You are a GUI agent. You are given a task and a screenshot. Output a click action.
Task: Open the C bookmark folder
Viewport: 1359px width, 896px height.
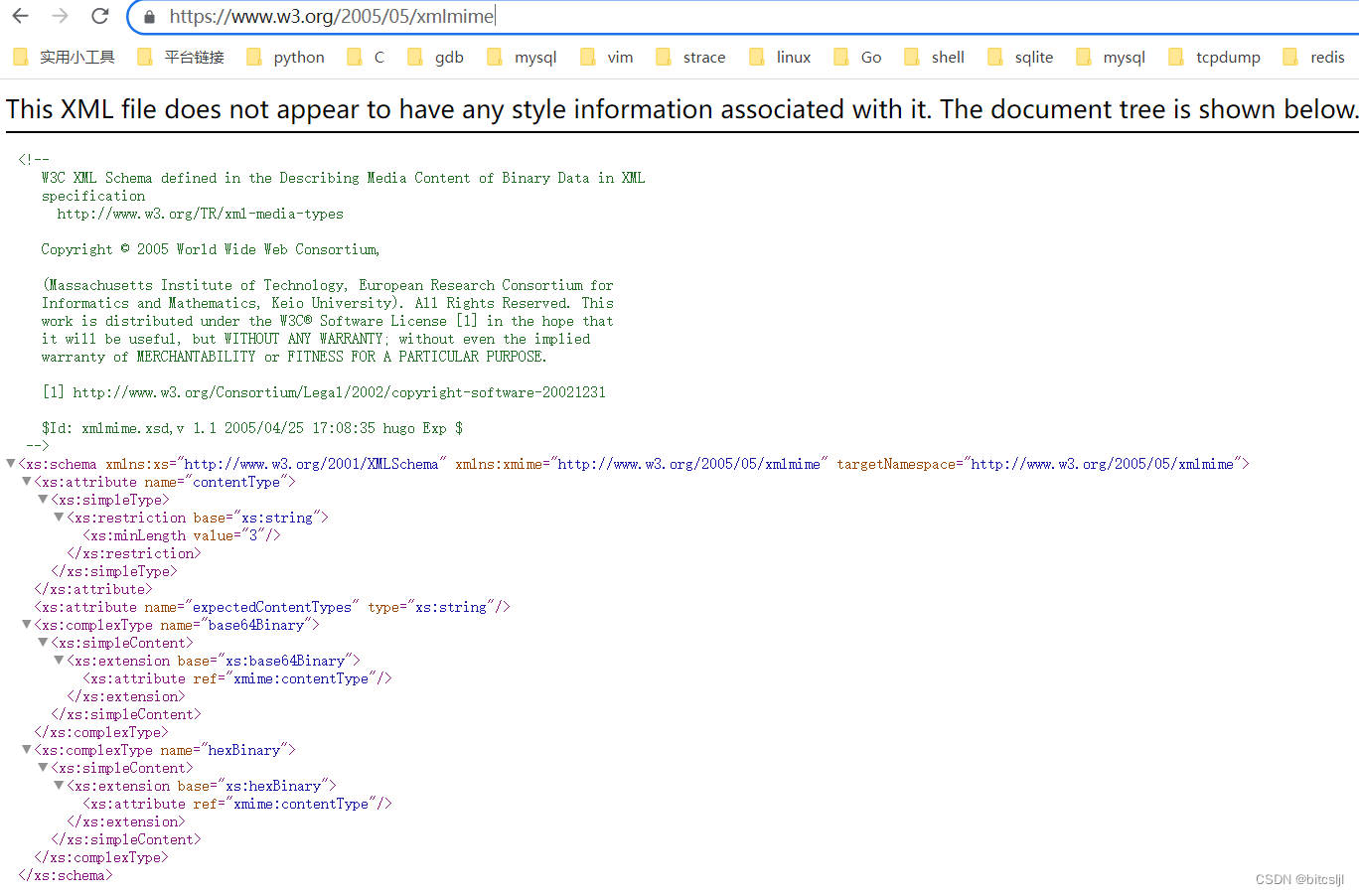click(367, 57)
